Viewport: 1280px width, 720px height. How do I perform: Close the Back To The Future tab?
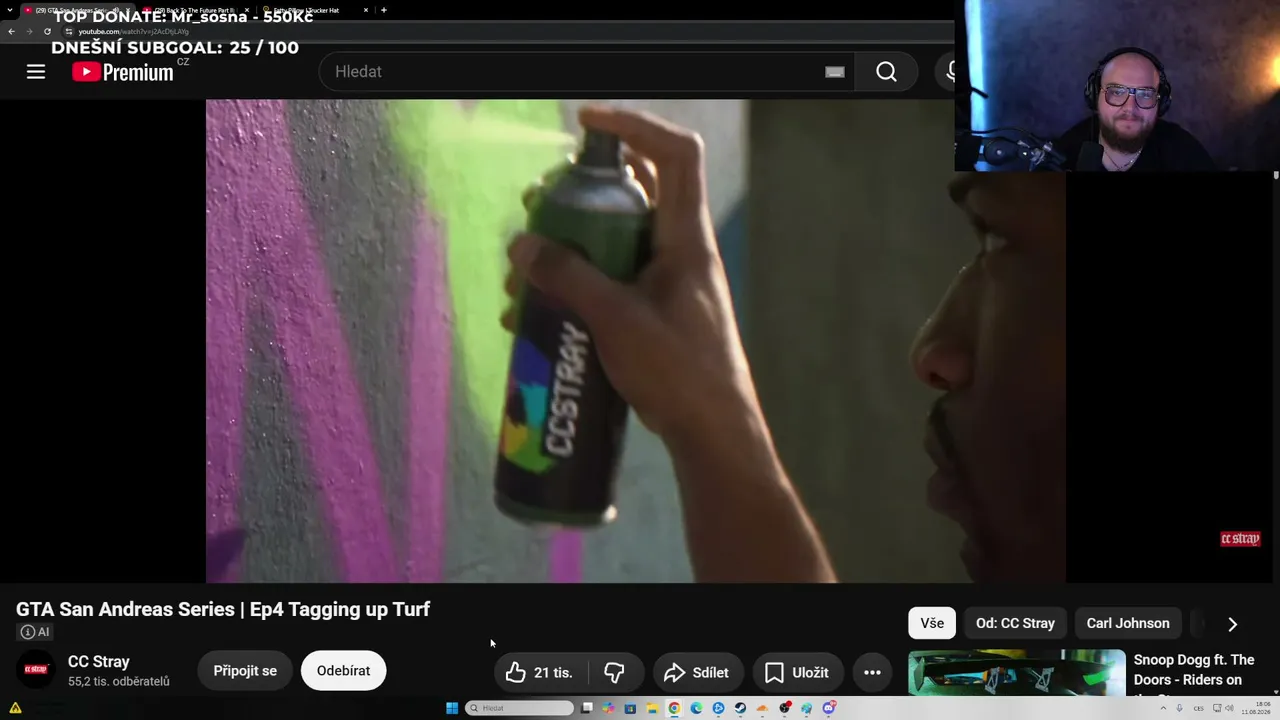click(247, 10)
